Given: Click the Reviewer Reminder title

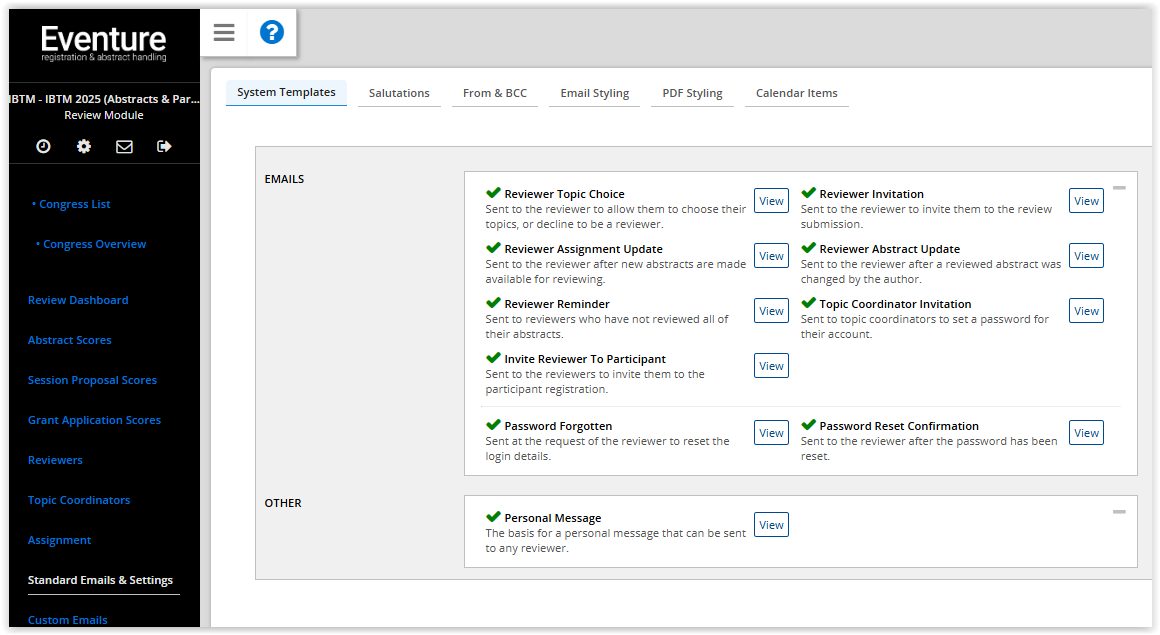Looking at the screenshot, I should point(557,304).
